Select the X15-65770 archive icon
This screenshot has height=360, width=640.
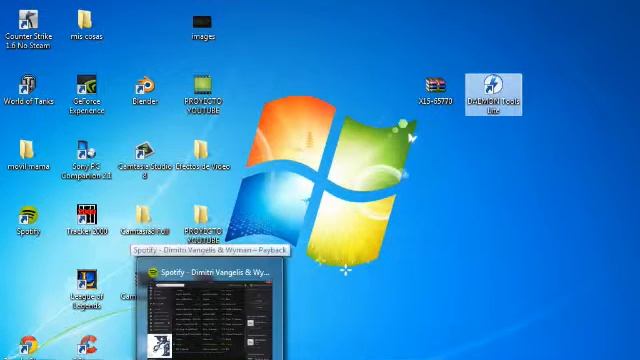436,91
